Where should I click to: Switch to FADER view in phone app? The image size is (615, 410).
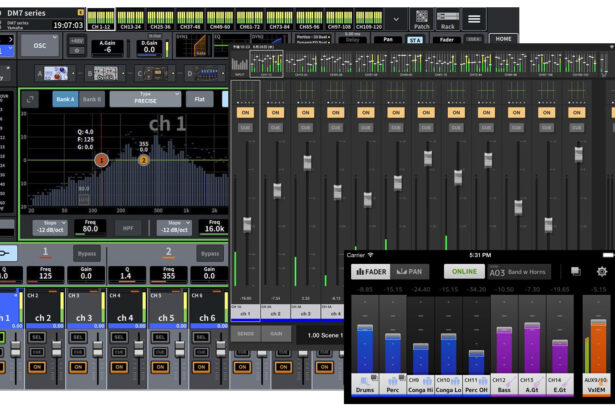tap(371, 272)
